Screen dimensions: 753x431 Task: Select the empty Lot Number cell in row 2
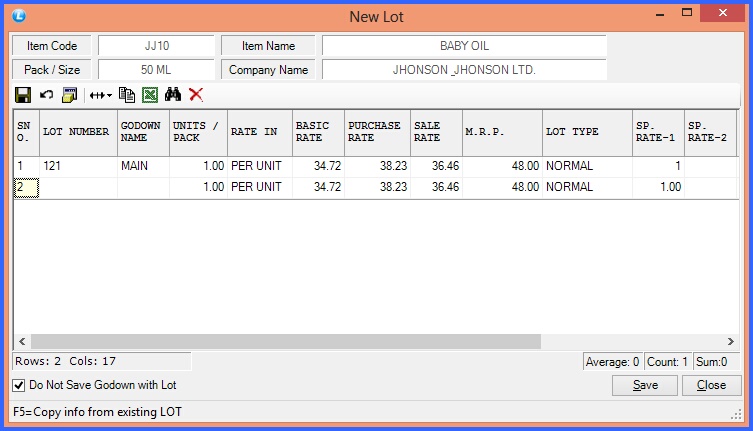pyautogui.click(x=77, y=187)
